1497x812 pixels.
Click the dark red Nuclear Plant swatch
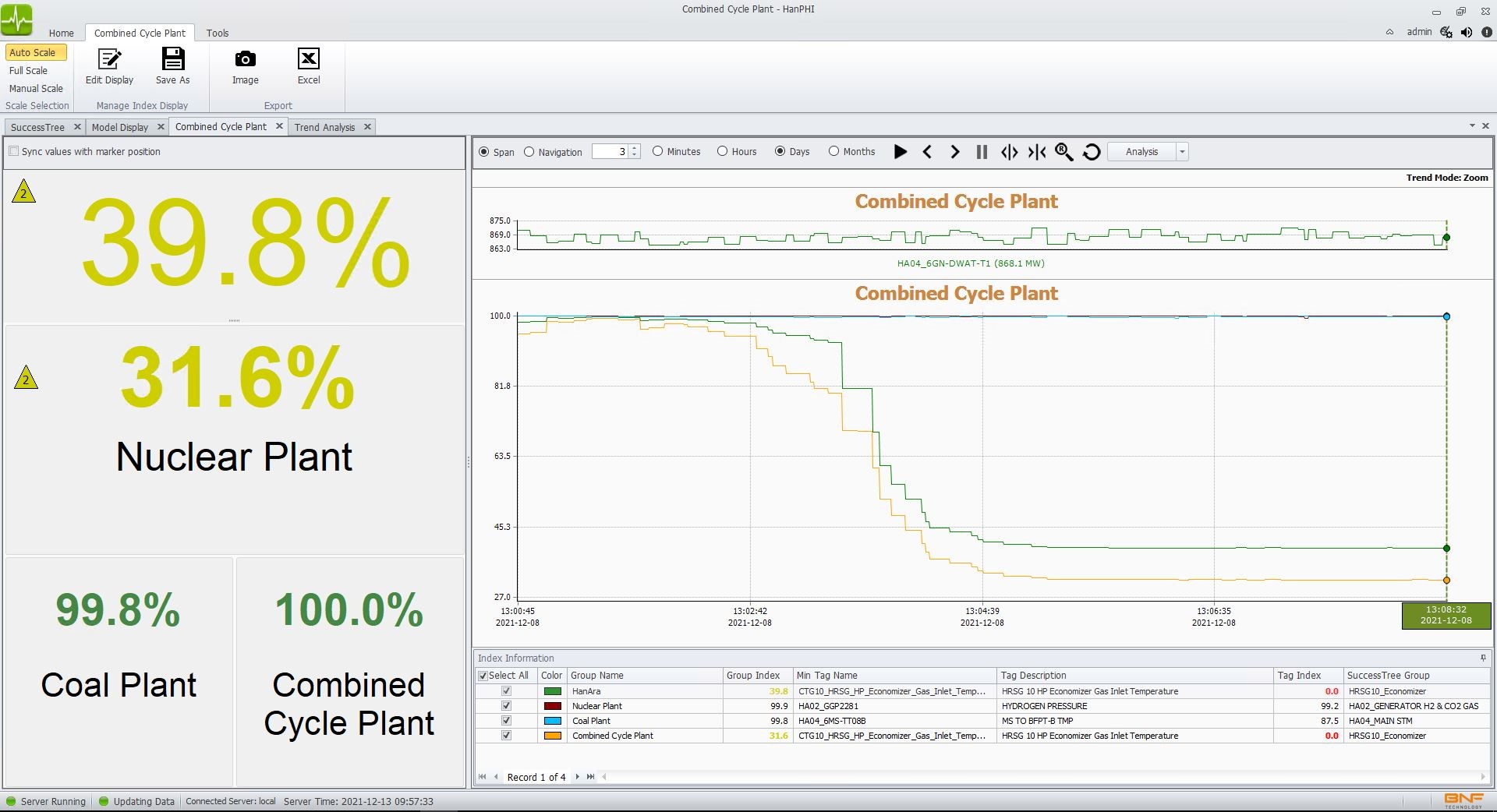click(x=552, y=706)
